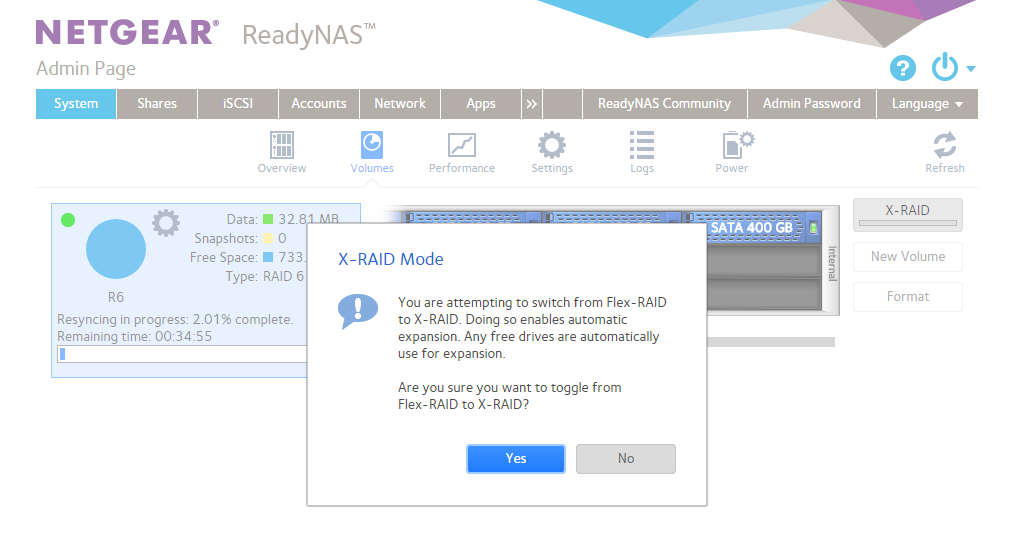
Task: Click the yellow Snapshots legend square
Action: pyautogui.click(x=268, y=238)
